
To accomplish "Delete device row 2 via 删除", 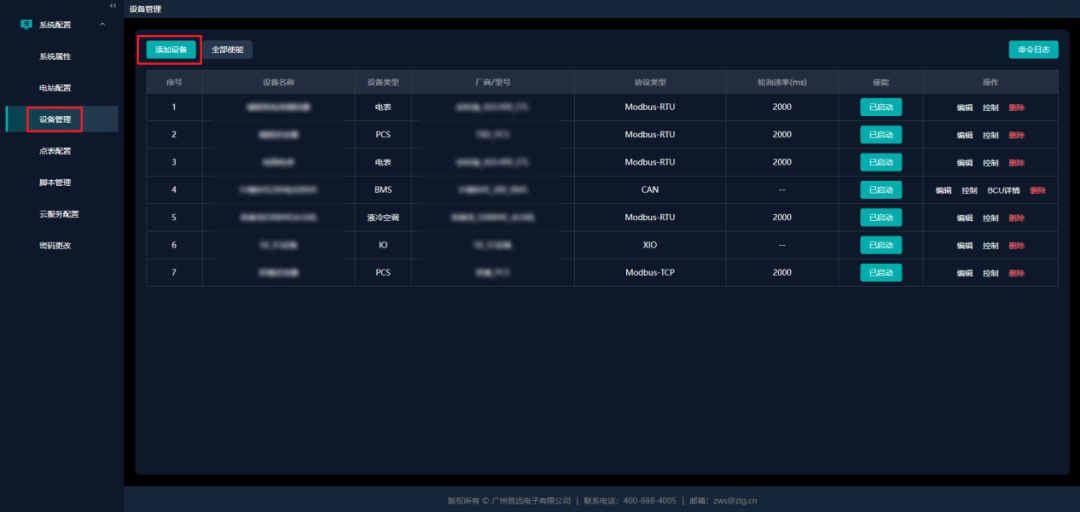I will pos(1017,135).
